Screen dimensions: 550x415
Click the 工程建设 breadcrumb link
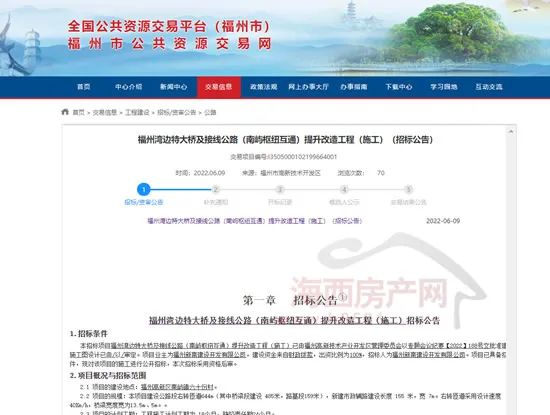pos(137,112)
